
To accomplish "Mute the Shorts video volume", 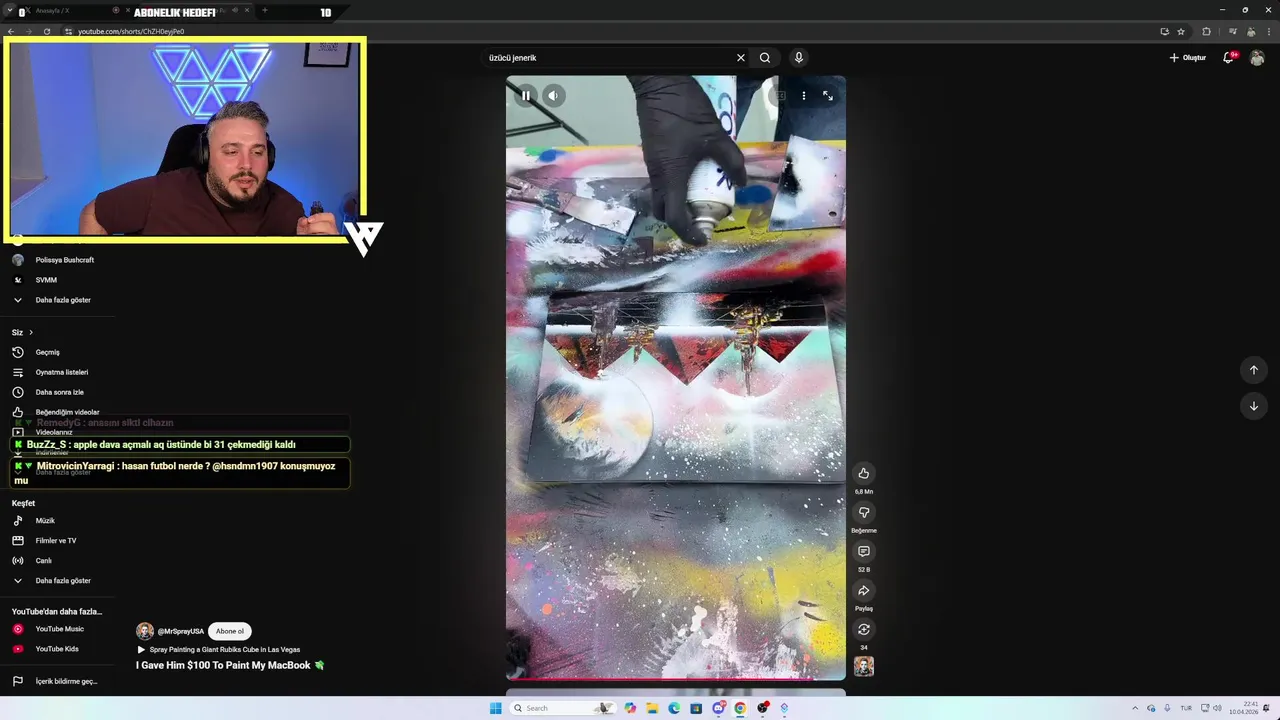I will point(553,96).
